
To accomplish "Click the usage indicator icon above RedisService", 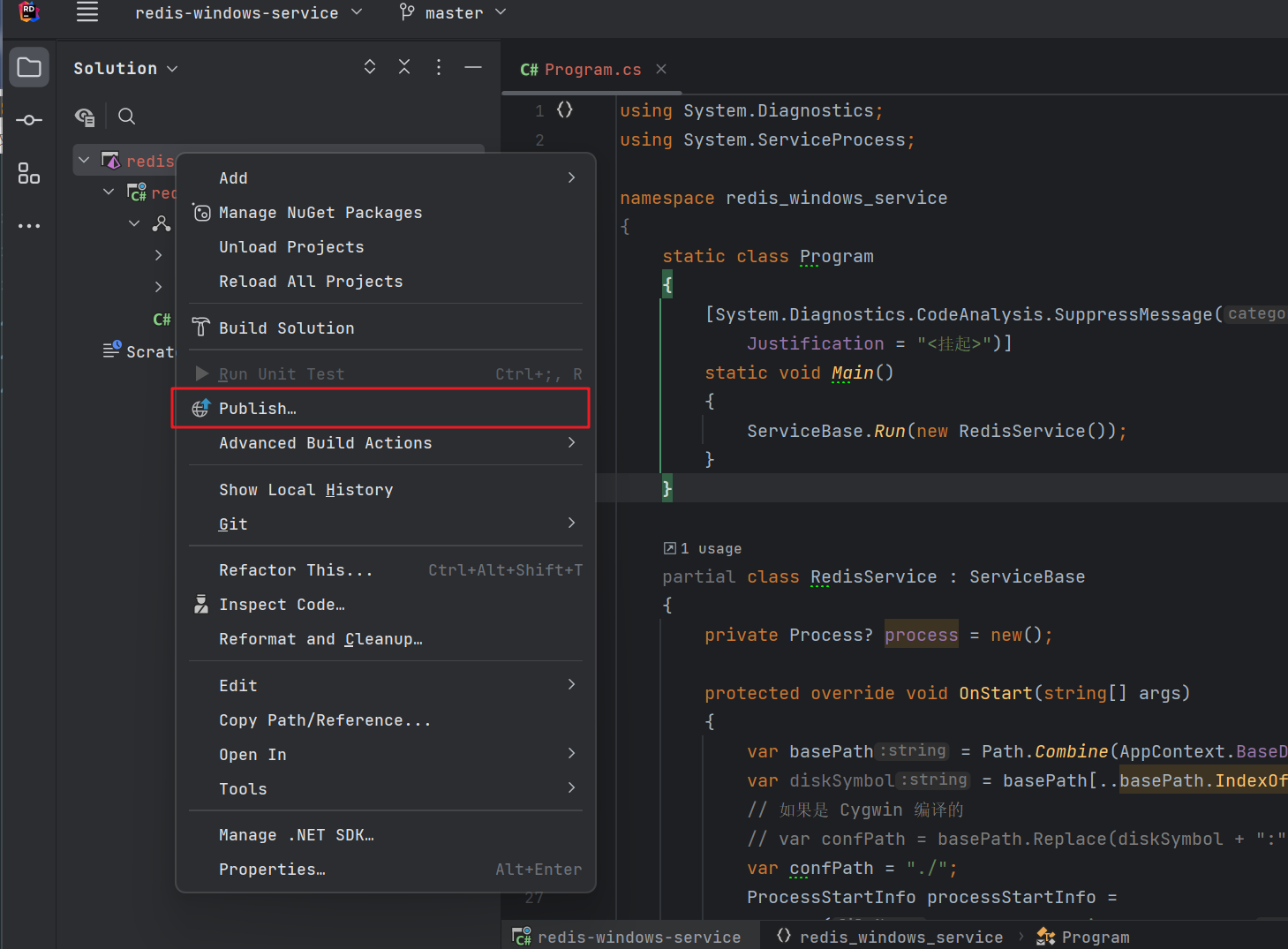I will pos(669,548).
